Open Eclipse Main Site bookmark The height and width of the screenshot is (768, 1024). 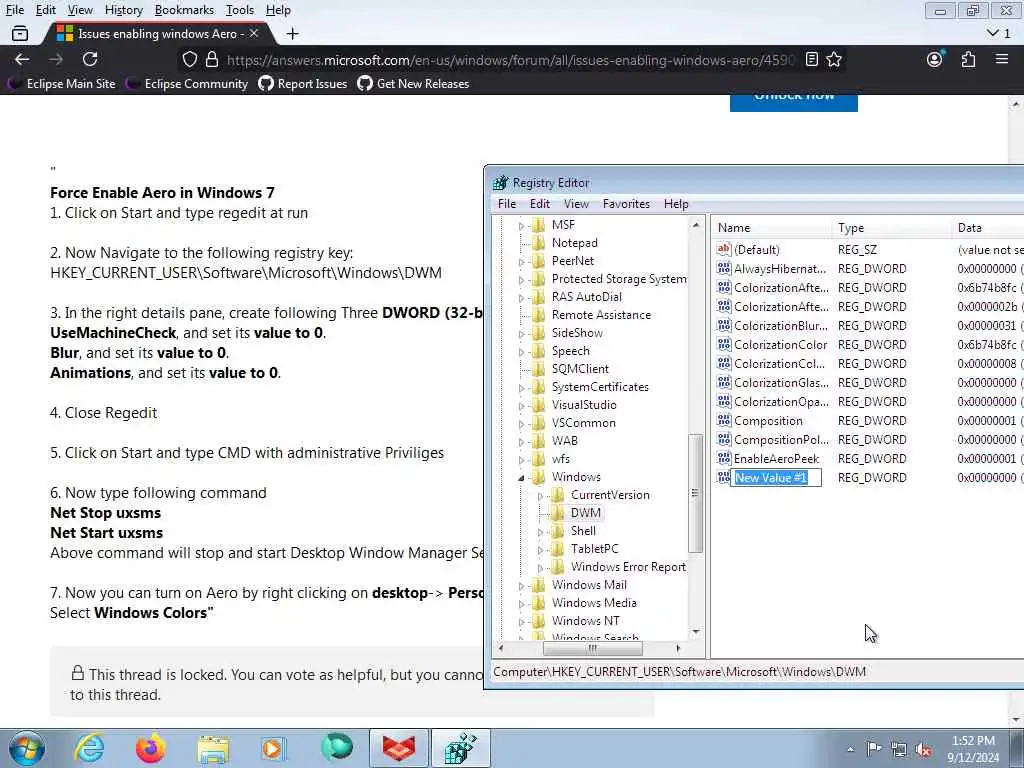(61, 84)
